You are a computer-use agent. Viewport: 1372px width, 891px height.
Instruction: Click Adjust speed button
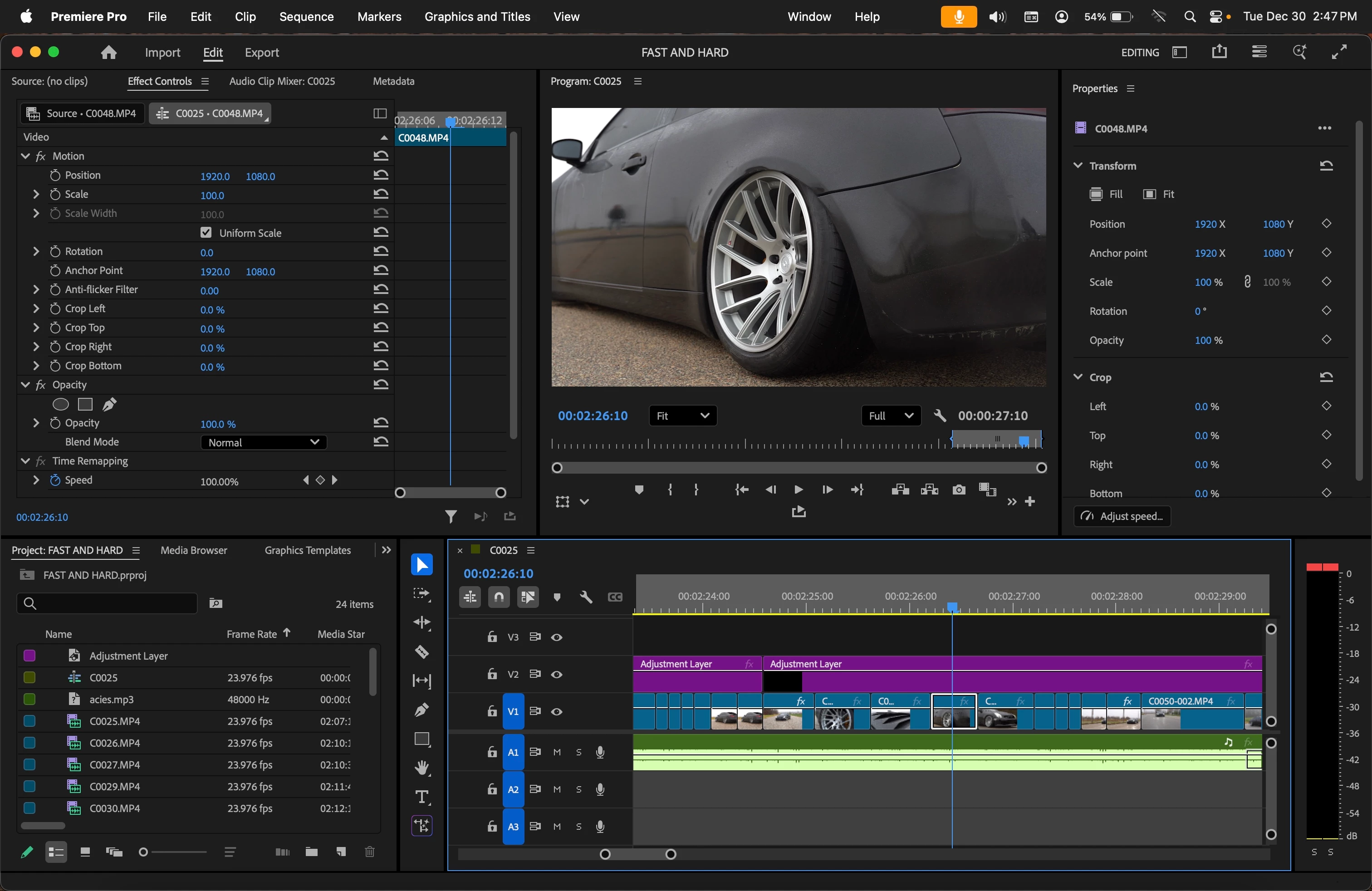point(1122,516)
